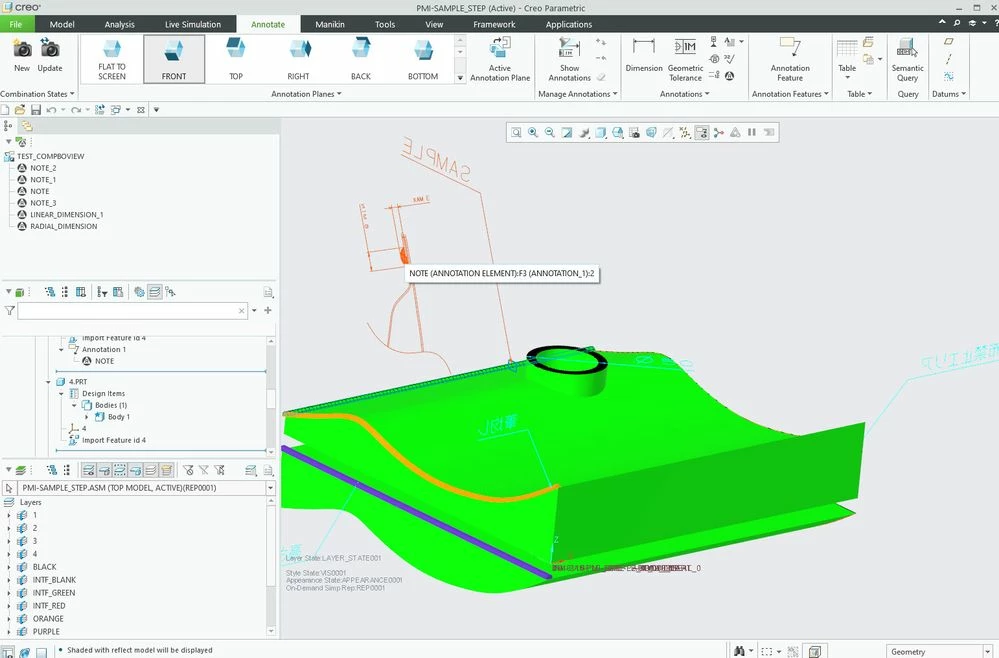999x658 pixels.
Task: Expand the annotation planes gallery arrow
Action: coord(460,78)
